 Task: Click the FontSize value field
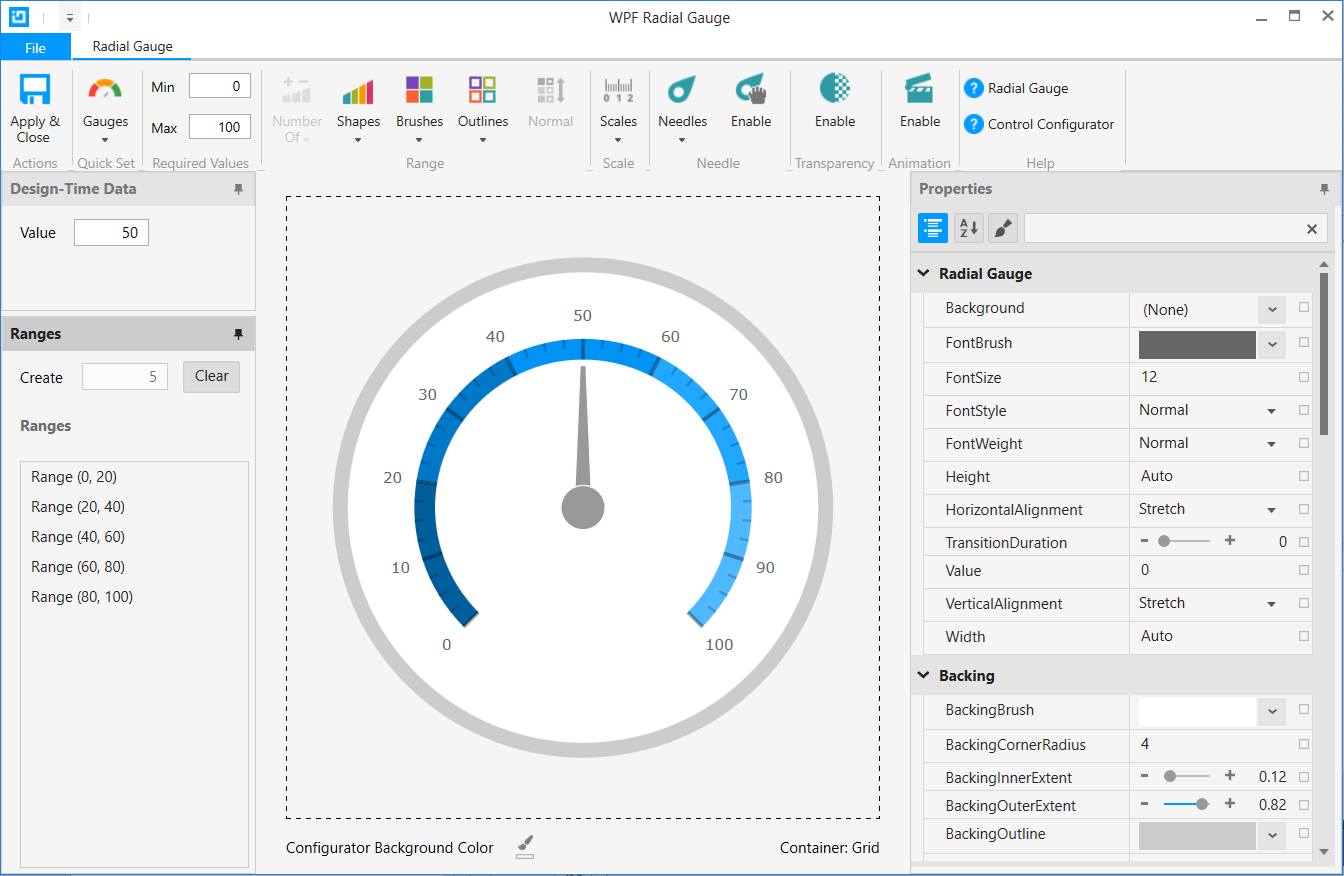pyautogui.click(x=1213, y=378)
